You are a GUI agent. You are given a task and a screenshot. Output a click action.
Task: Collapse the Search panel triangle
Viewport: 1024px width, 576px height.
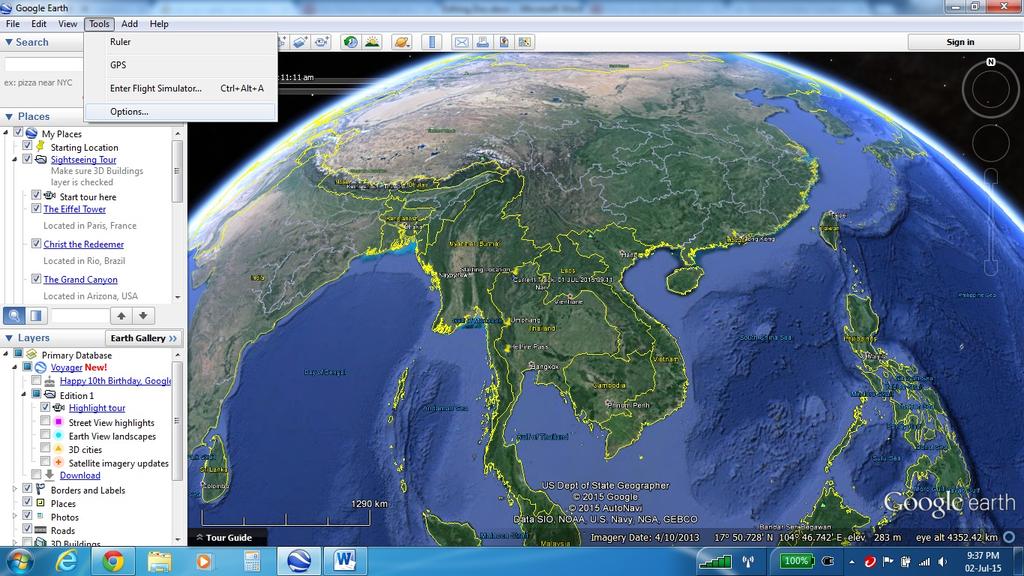point(8,42)
